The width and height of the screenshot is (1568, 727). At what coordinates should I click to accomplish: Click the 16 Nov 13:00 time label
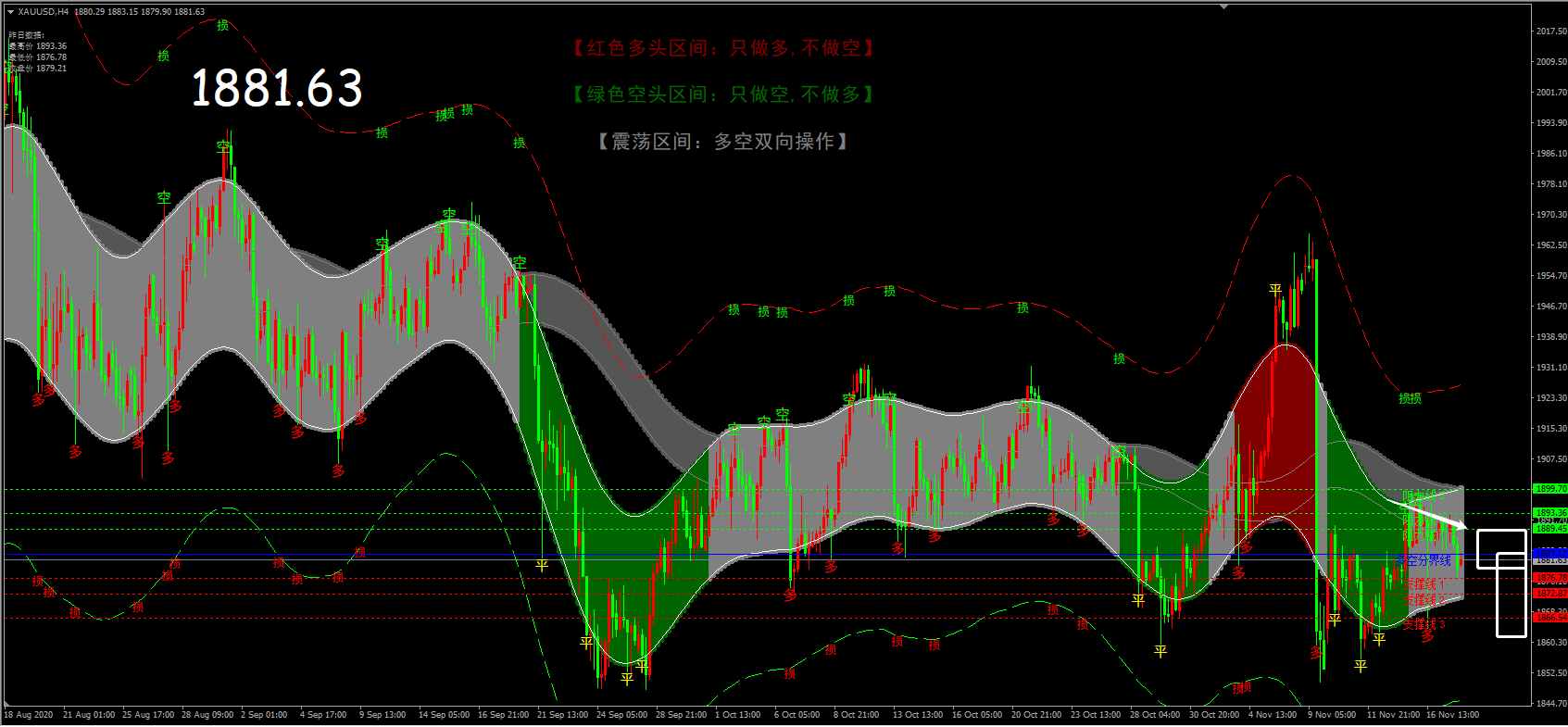(1452, 715)
